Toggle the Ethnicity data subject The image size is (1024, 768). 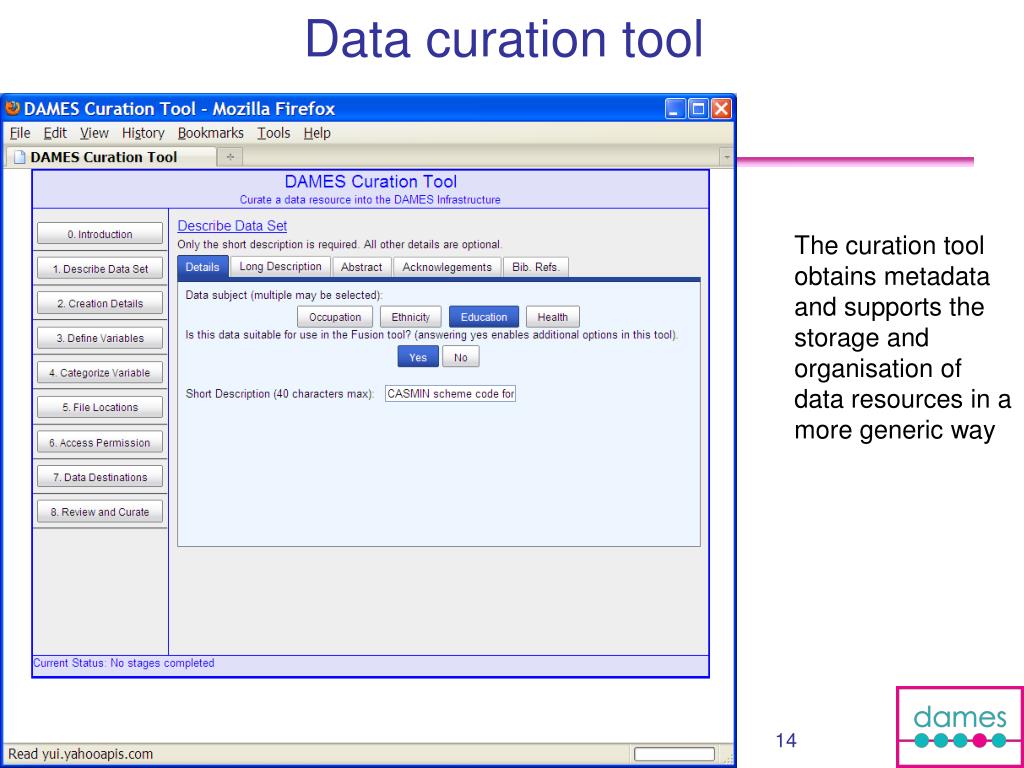coord(411,317)
